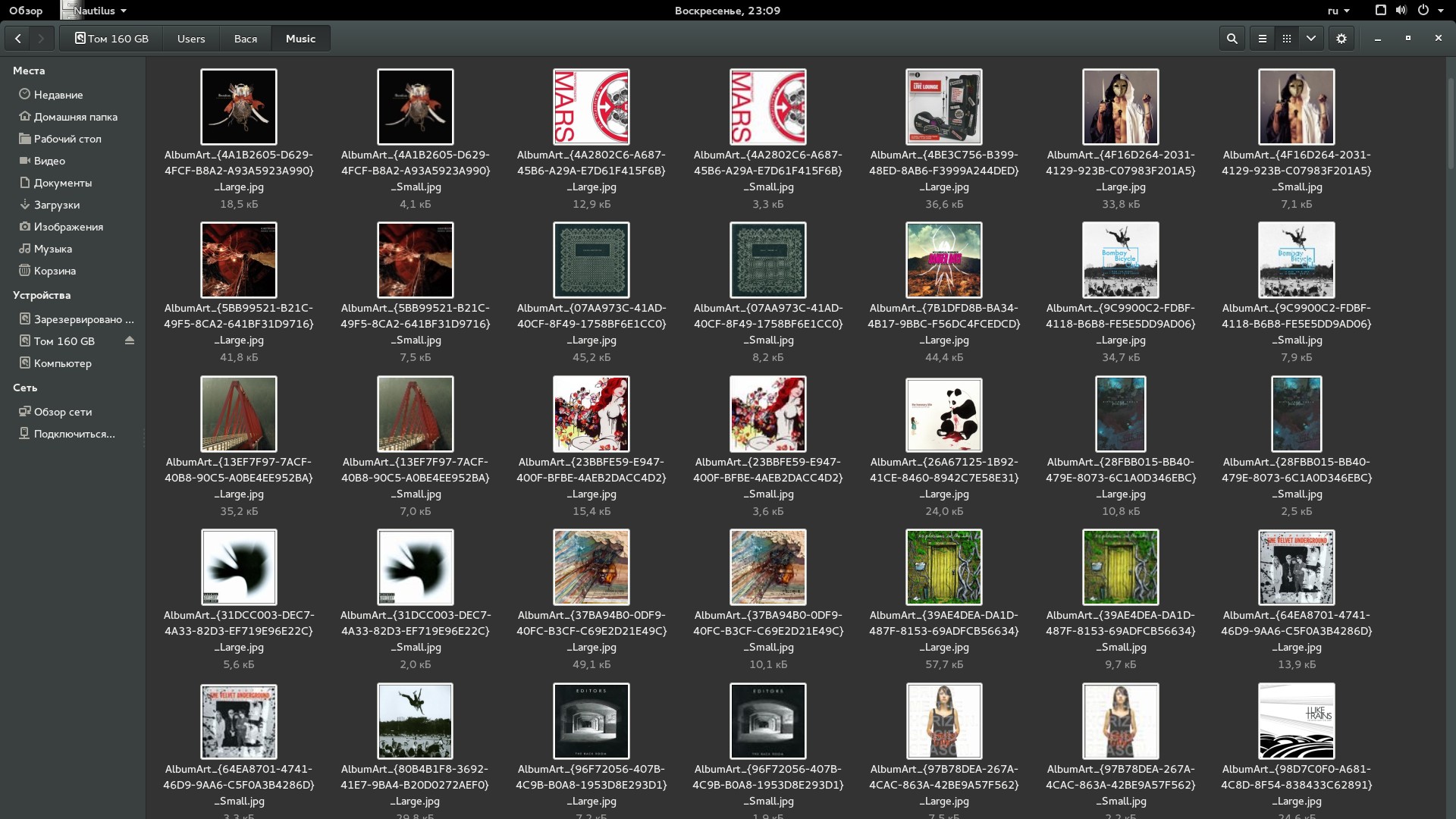Select yellow door AlbumArt_{39AE4DEA...}_Large.jpg thumbnail
The width and height of the screenshot is (1456, 819).
point(944,567)
